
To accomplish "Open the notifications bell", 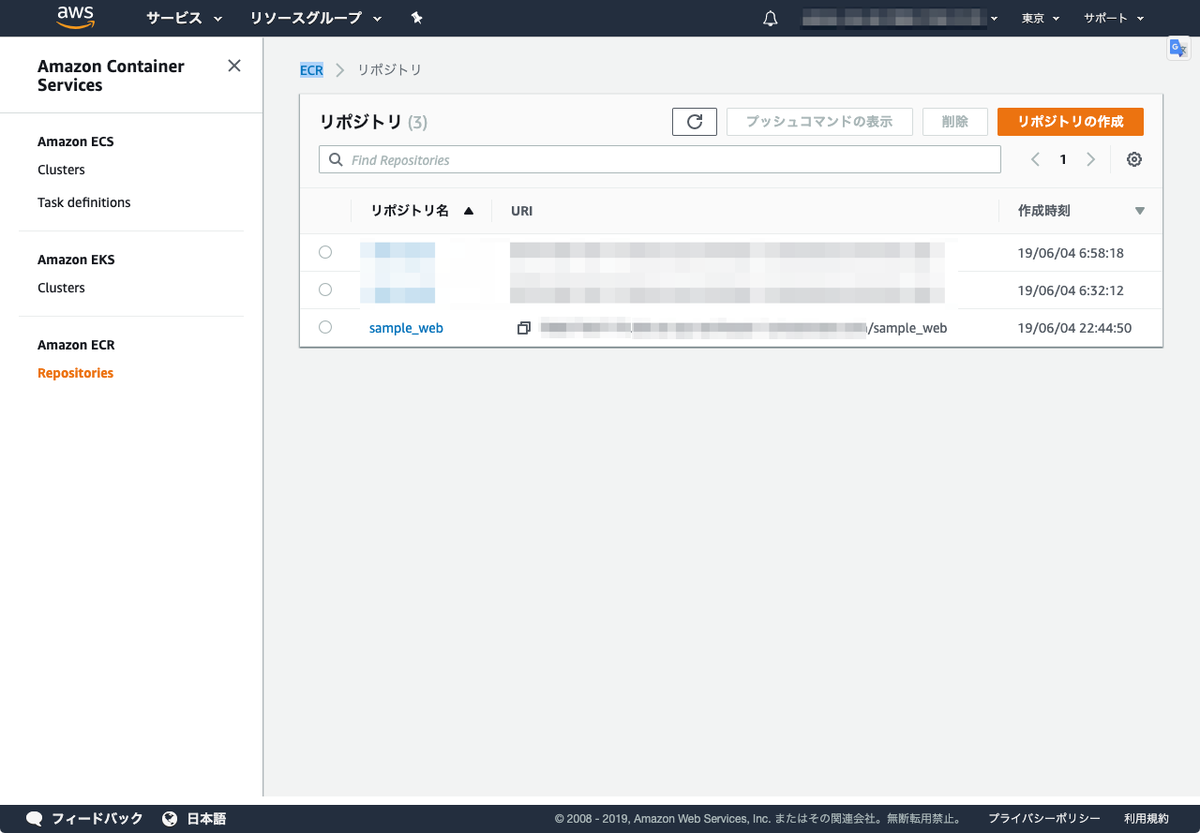I will (770, 18).
